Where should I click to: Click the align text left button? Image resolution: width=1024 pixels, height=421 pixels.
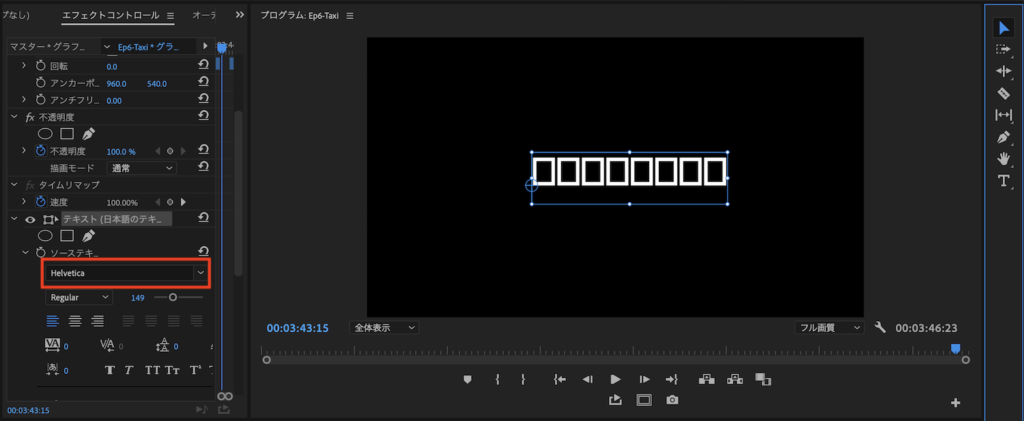(53, 321)
